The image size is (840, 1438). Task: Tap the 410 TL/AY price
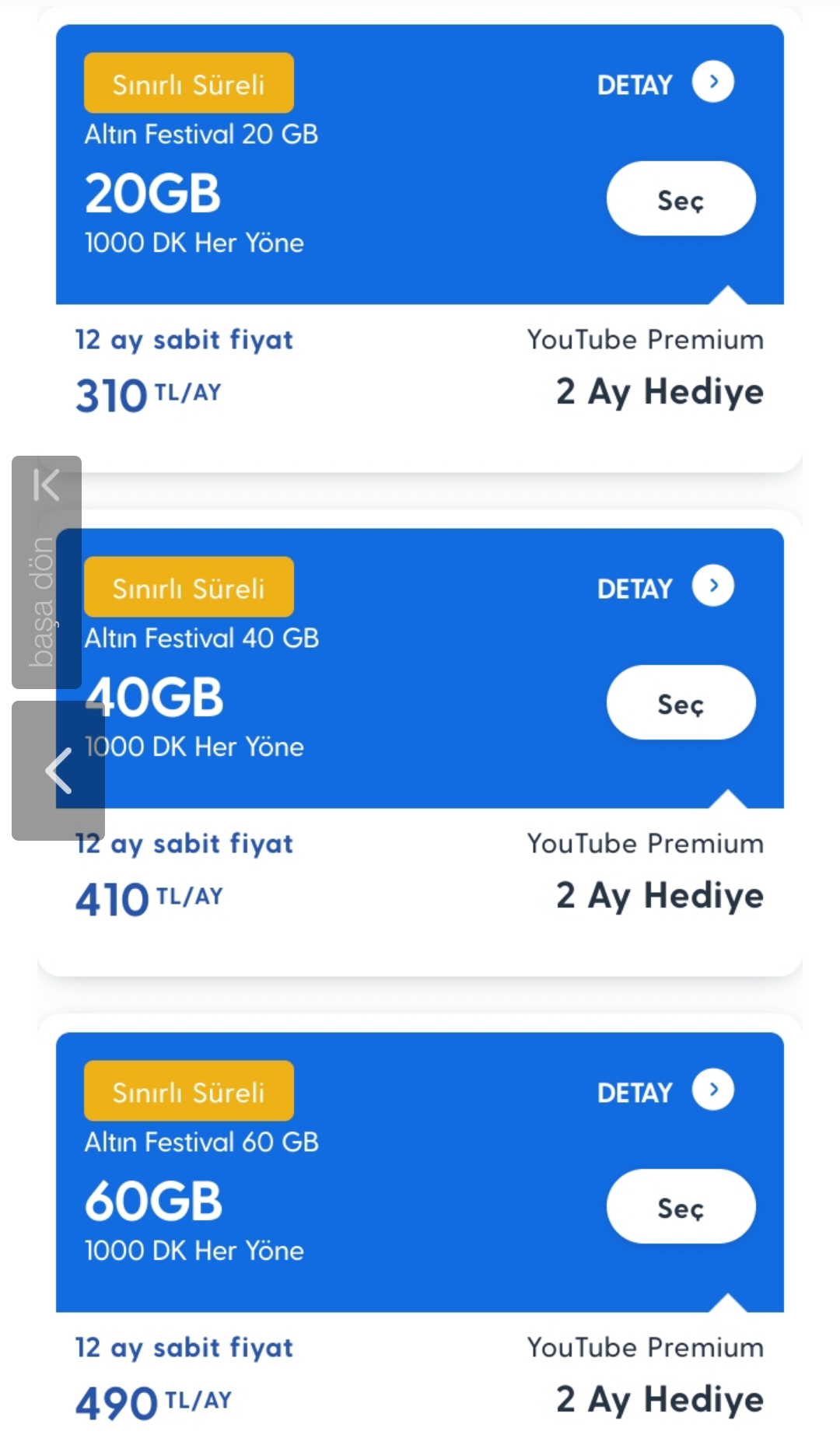point(149,899)
